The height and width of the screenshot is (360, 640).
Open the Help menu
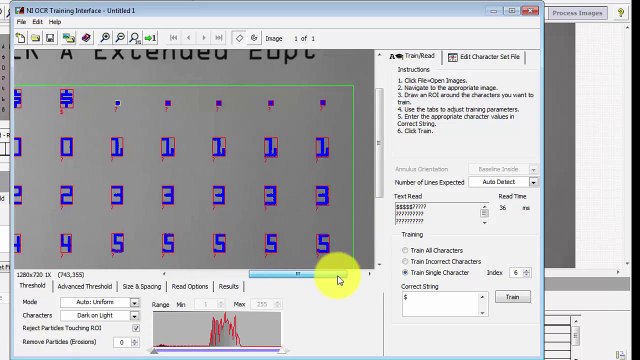[55, 22]
